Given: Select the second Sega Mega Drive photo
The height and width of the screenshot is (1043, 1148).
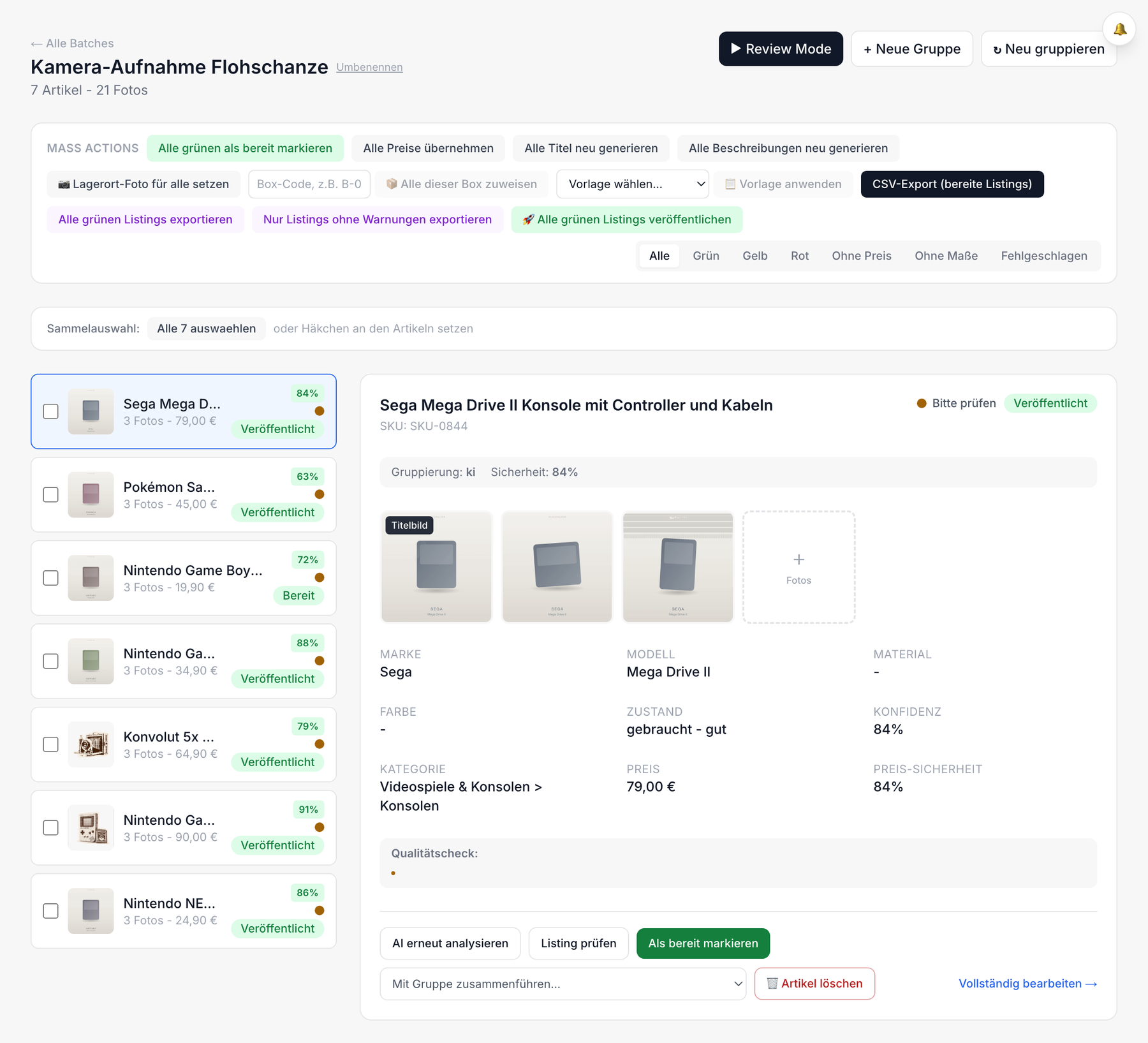Looking at the screenshot, I should point(557,566).
